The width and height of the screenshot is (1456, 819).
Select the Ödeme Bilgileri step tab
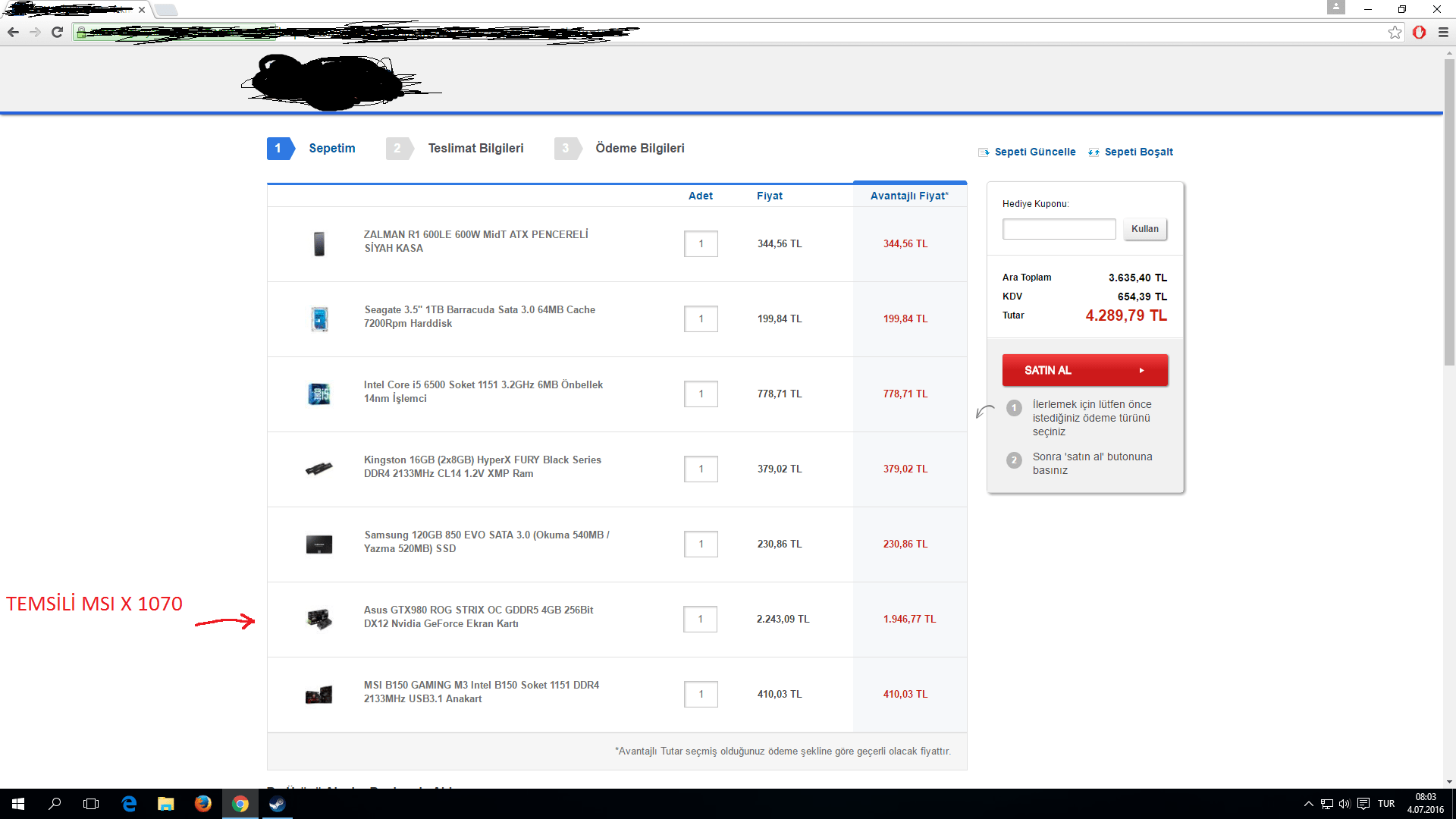click(639, 149)
